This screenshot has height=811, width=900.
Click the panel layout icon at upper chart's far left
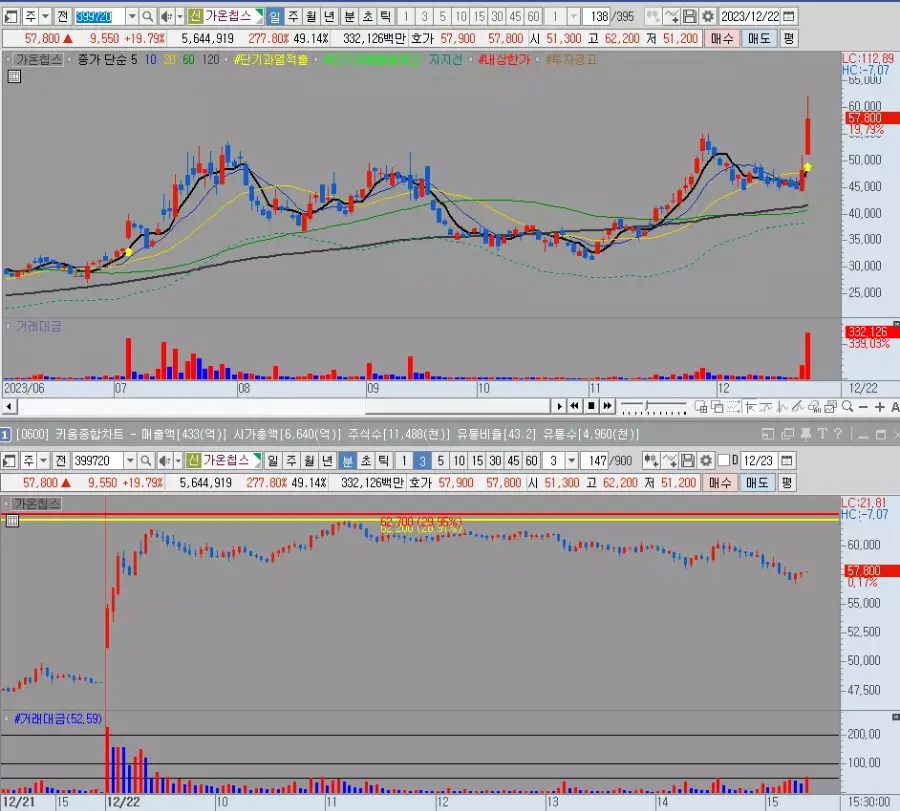pyautogui.click(x=11, y=16)
